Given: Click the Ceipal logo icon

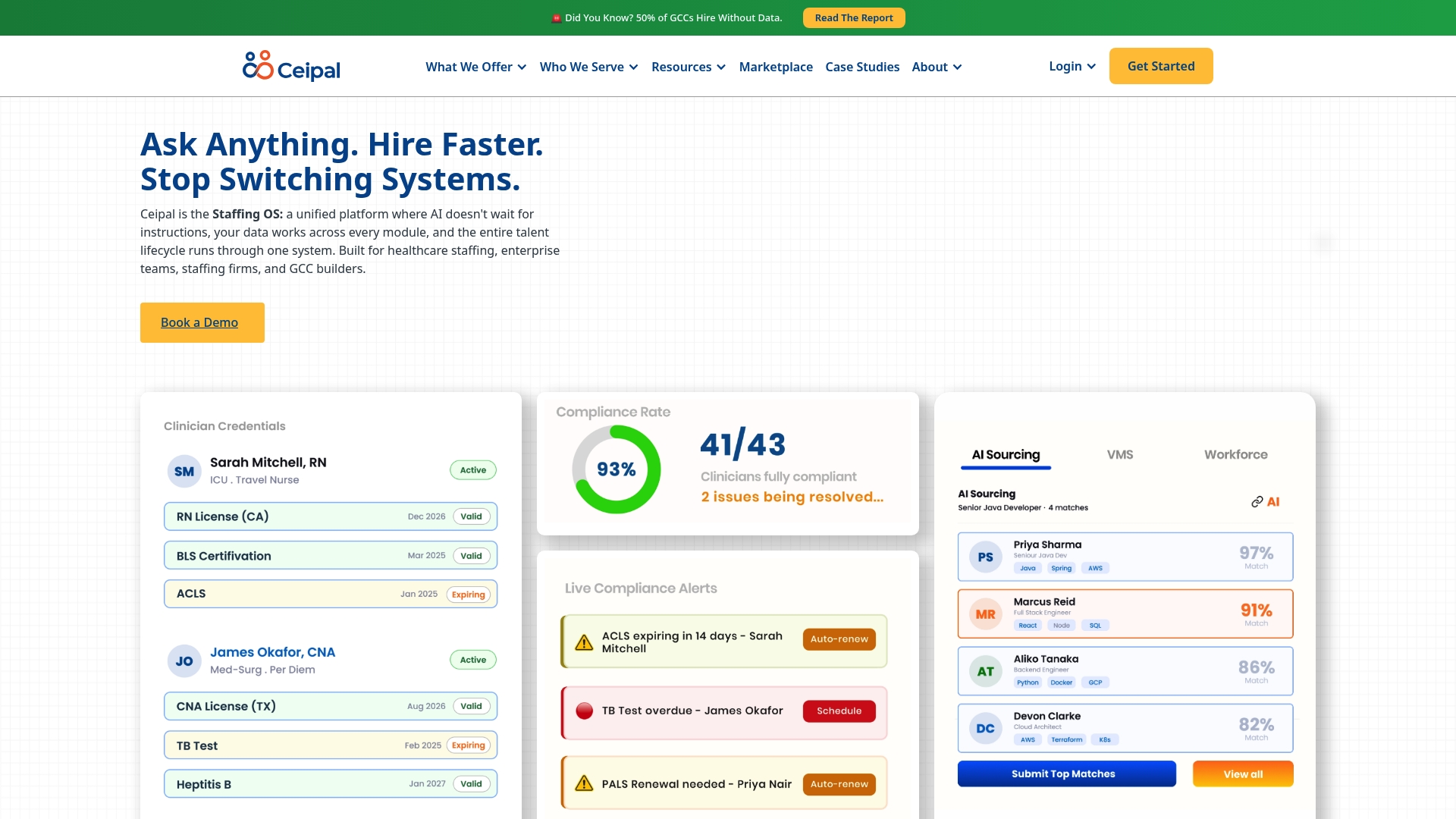Looking at the screenshot, I should click(x=258, y=66).
